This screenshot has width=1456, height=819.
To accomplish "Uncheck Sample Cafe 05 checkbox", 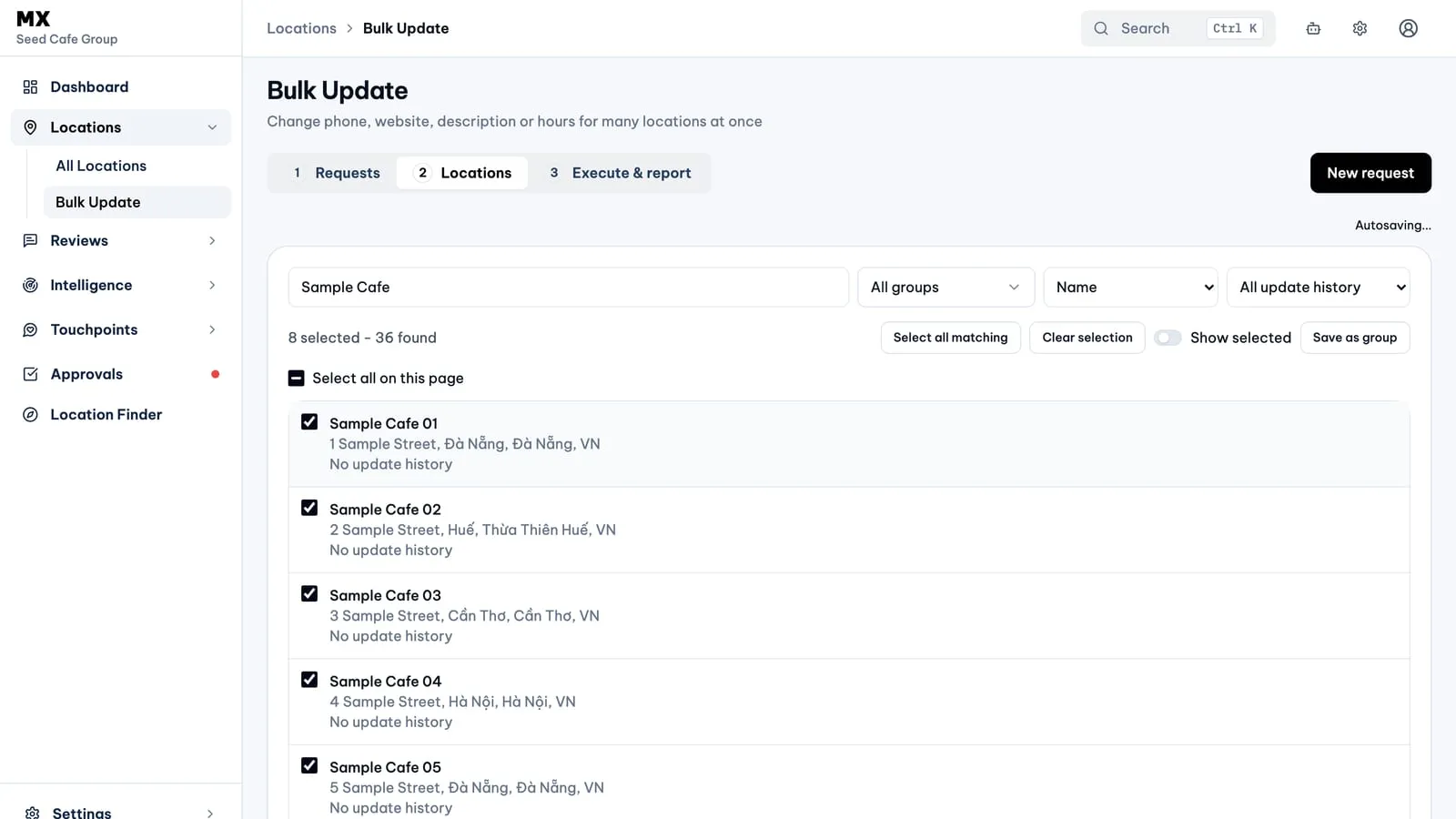I will click(x=309, y=766).
